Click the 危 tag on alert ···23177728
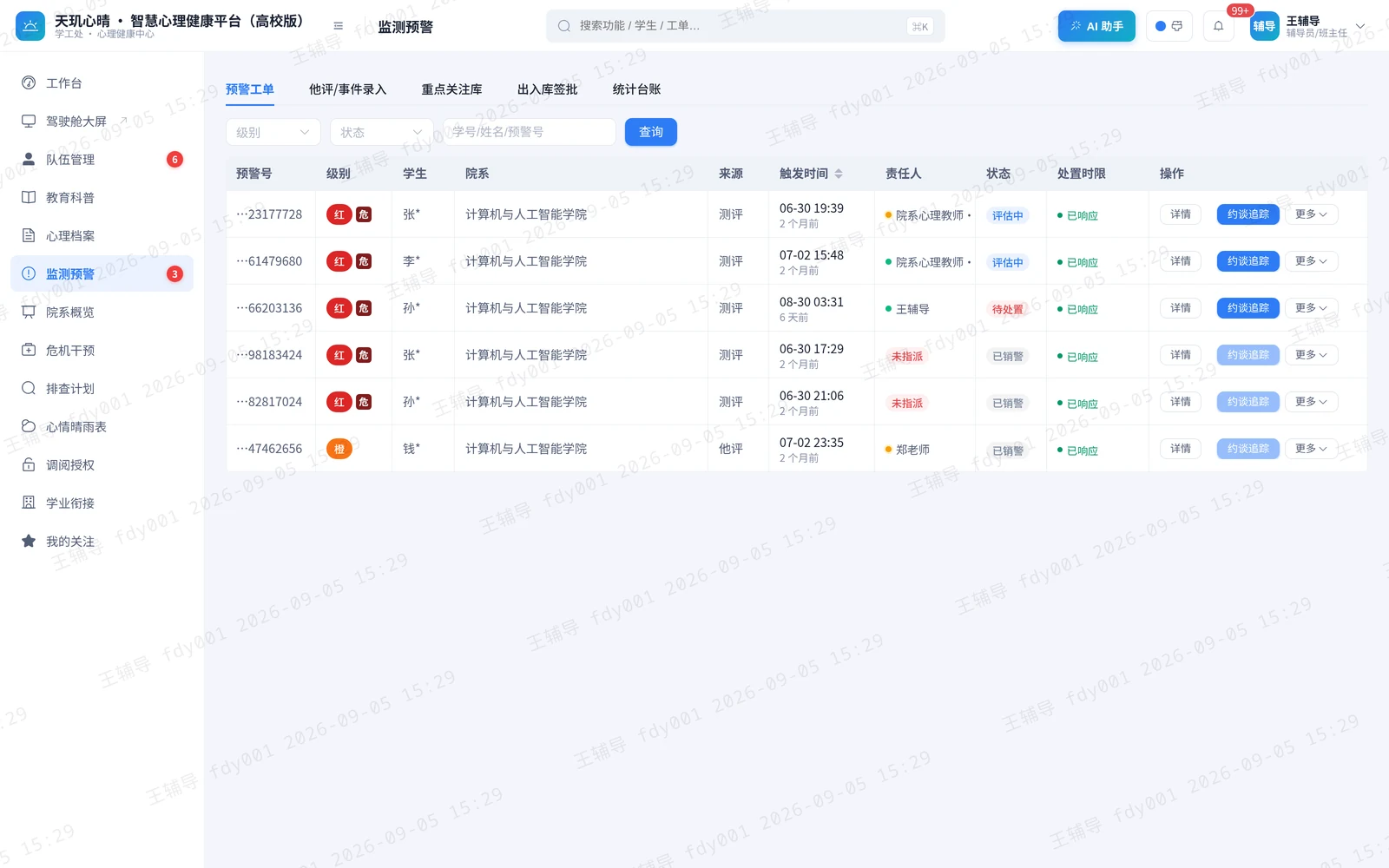 (364, 214)
